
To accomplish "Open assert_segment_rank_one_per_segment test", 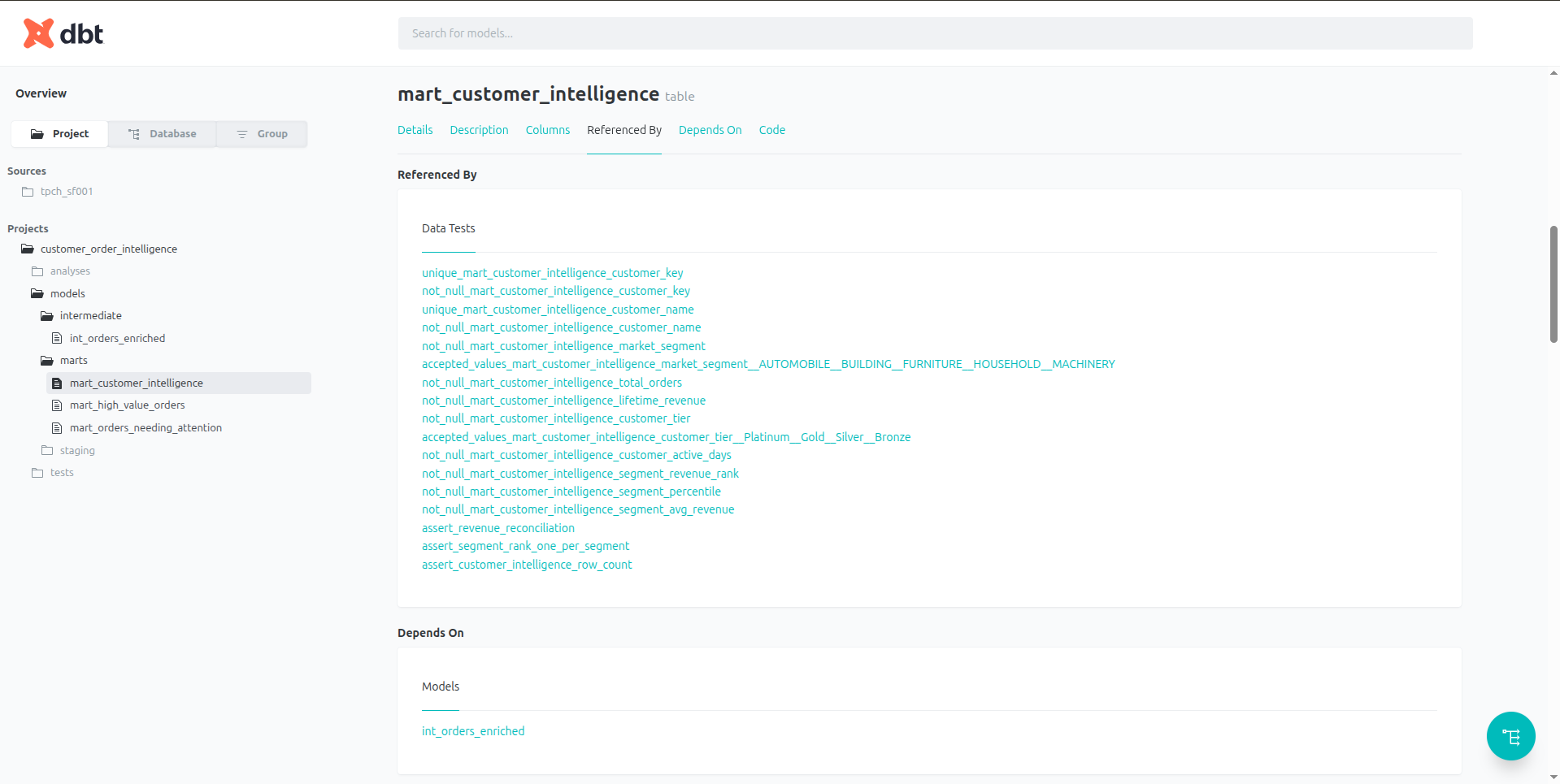I will tap(525, 546).
